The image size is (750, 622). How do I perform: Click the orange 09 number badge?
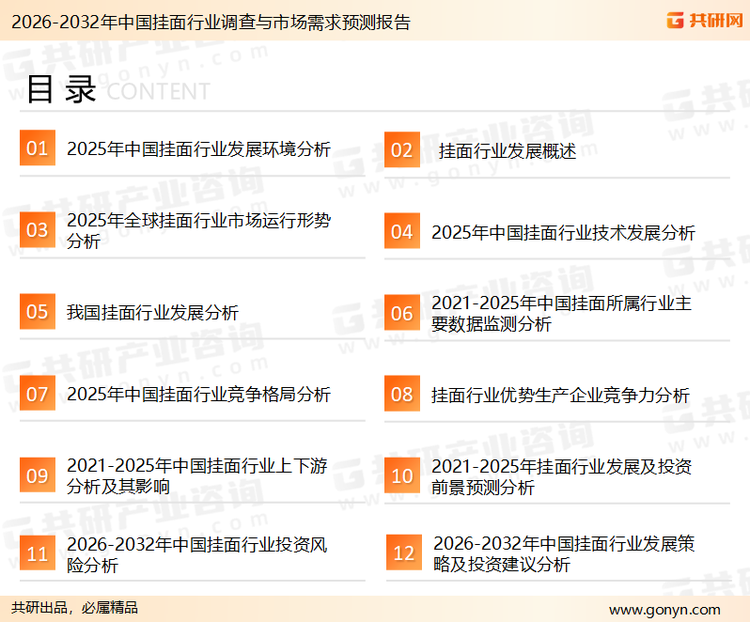point(37,475)
